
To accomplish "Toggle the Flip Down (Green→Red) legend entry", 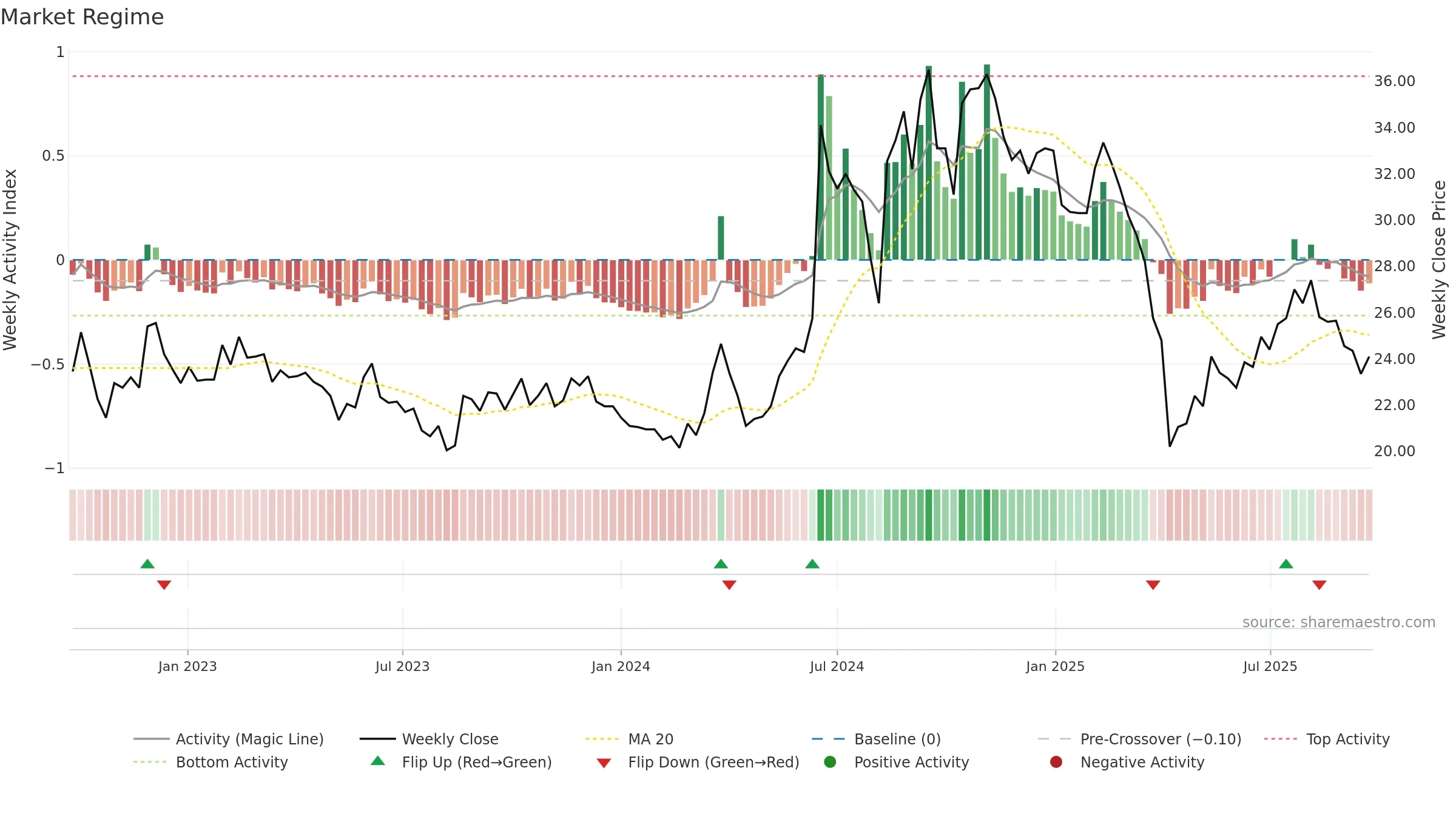I will [x=698, y=762].
